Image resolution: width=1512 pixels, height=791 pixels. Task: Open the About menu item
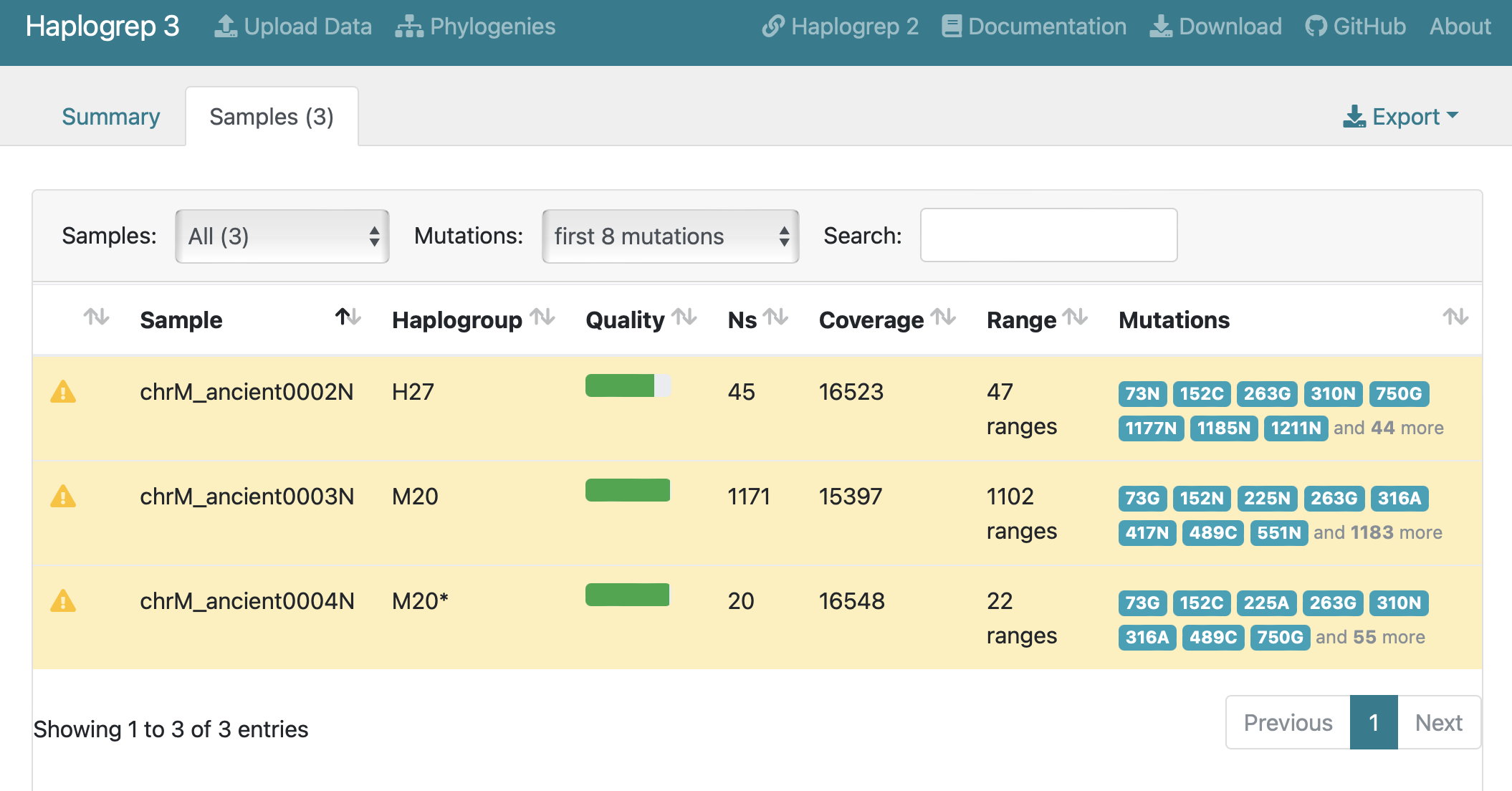(1460, 27)
